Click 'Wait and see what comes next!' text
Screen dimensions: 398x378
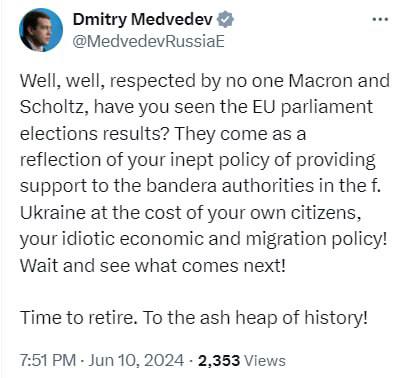[153, 266]
